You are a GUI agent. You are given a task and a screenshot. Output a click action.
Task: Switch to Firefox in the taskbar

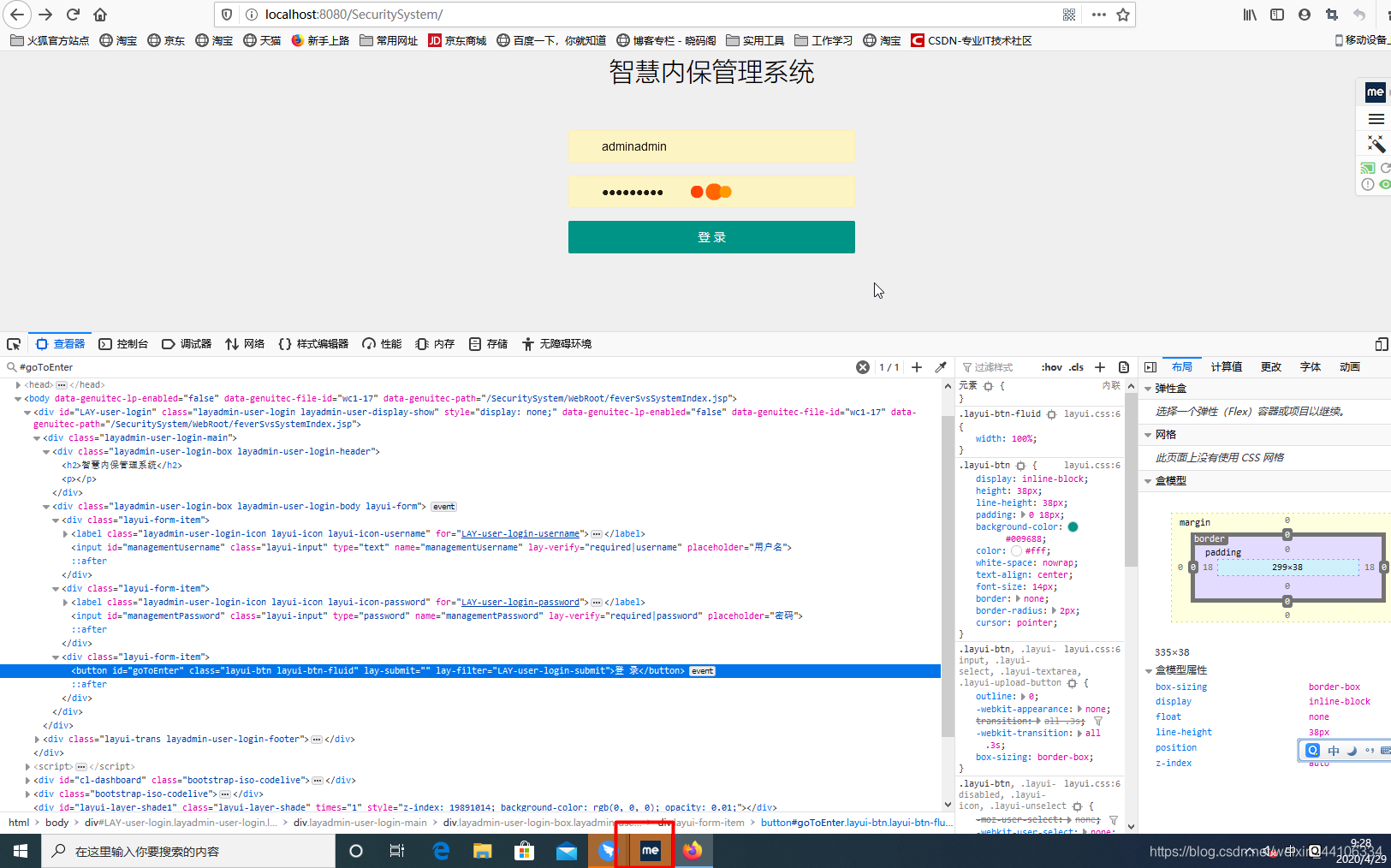pyautogui.click(x=693, y=851)
